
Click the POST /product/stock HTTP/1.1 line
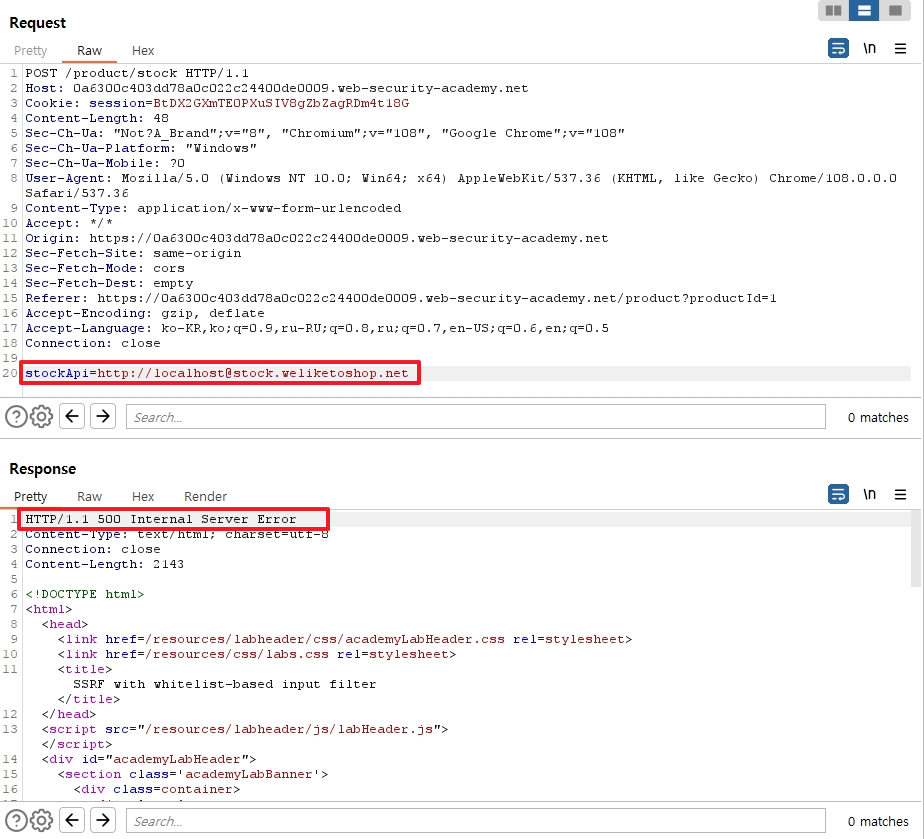click(137, 73)
